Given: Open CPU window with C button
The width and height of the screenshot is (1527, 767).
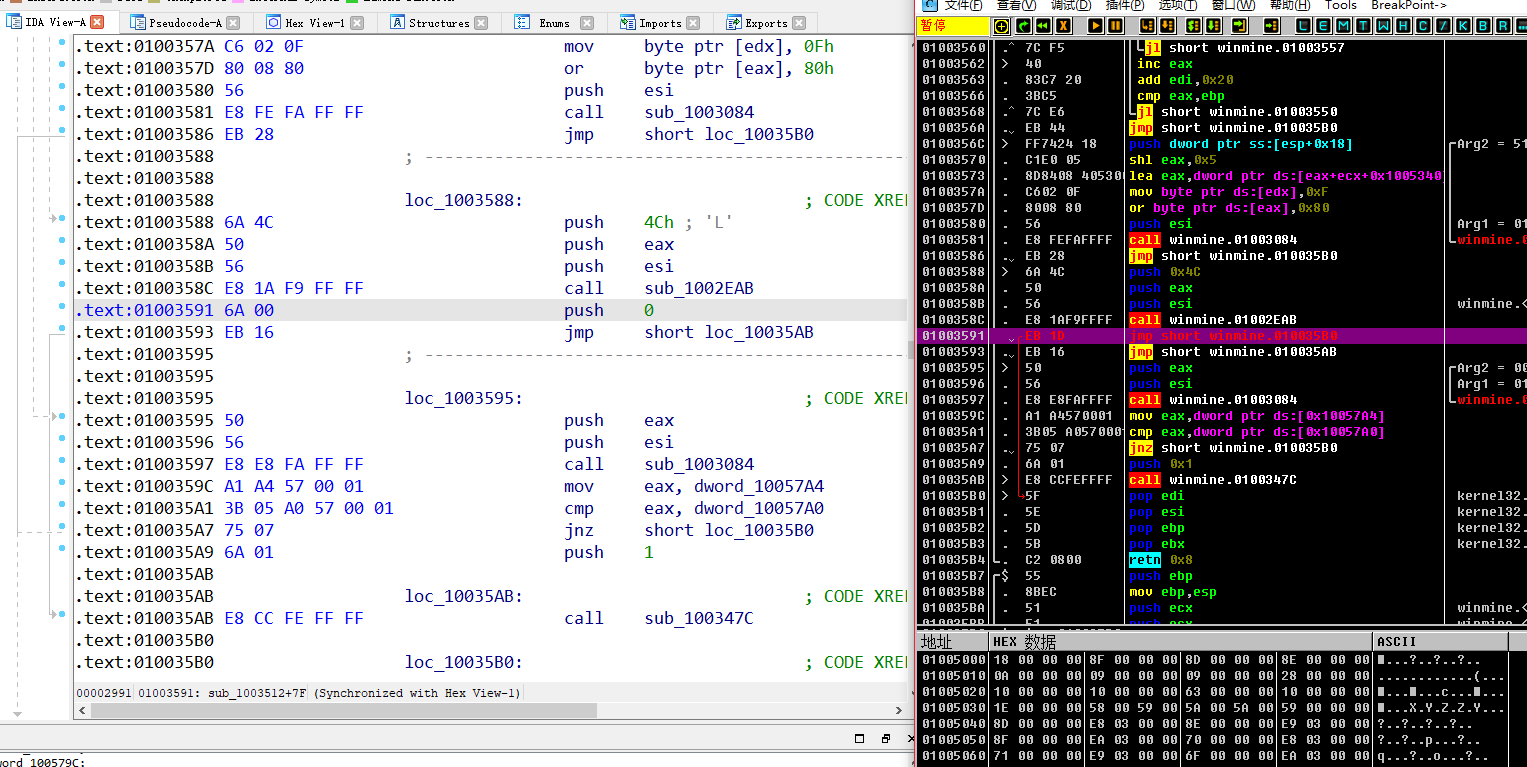Looking at the screenshot, I should tap(1423, 26).
